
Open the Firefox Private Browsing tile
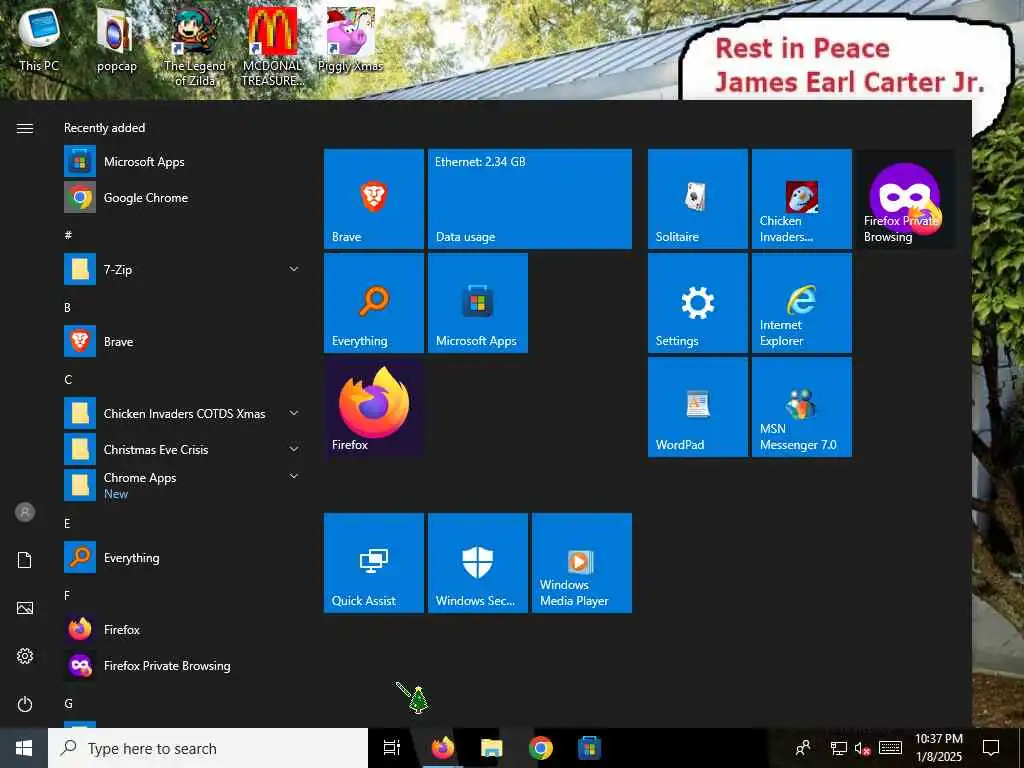pos(905,199)
